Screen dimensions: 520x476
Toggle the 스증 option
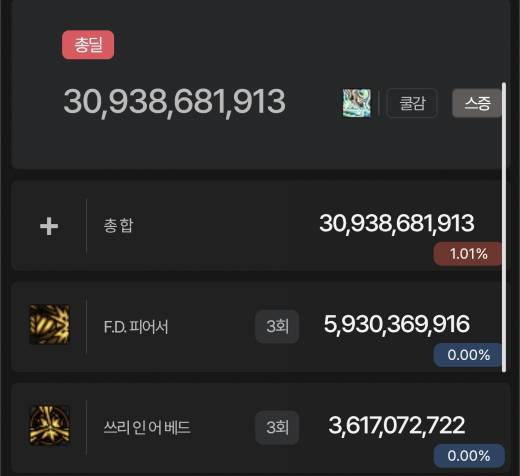click(x=477, y=103)
